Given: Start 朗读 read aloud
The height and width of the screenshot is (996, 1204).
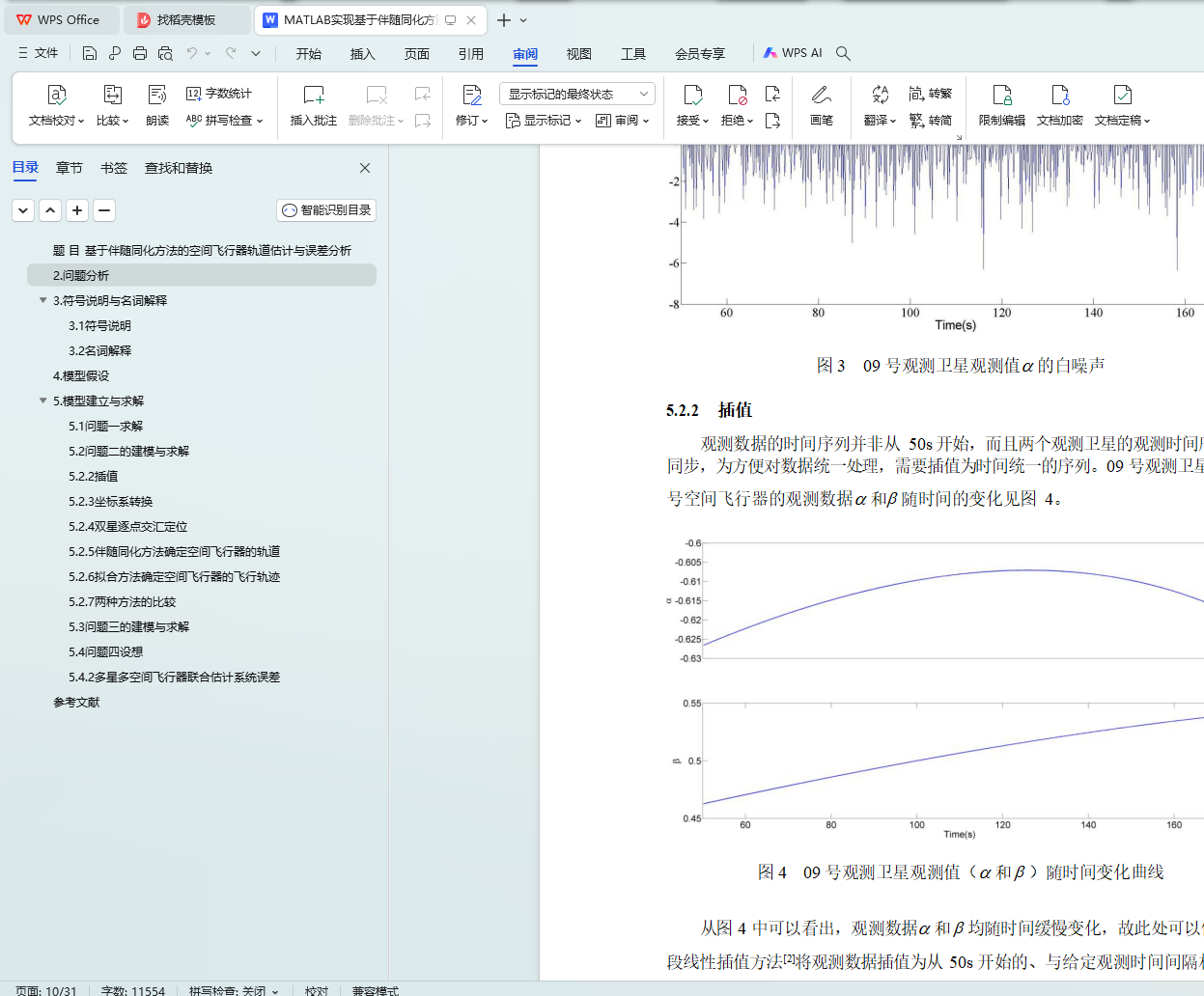Looking at the screenshot, I should point(157,106).
